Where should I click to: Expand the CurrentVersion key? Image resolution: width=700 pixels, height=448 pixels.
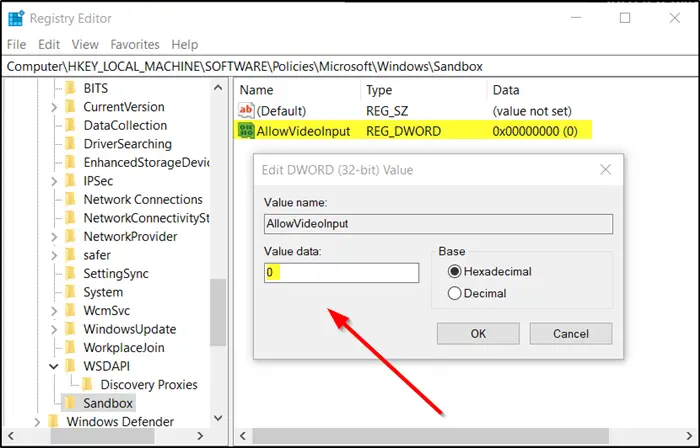tap(54, 108)
